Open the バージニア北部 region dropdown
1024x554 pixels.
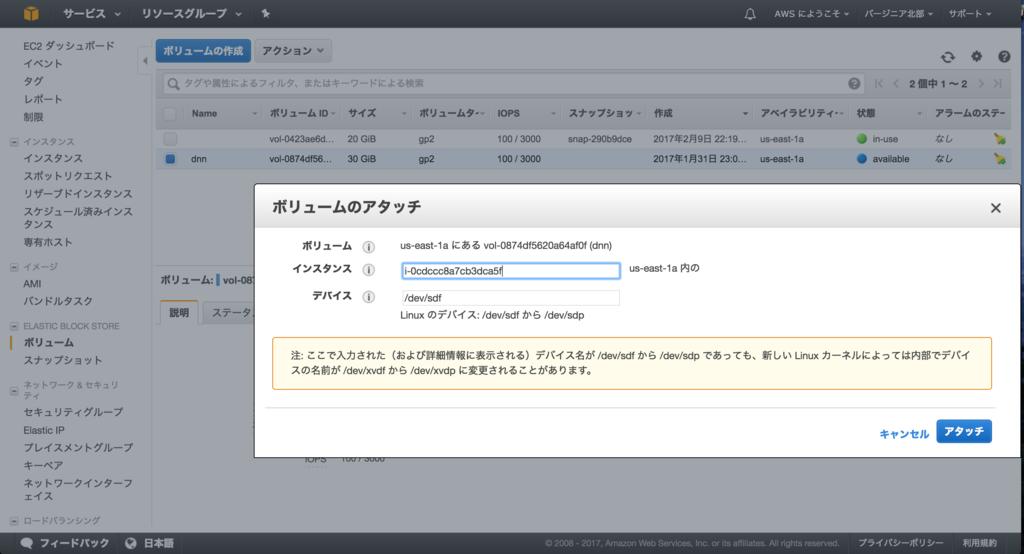coord(898,14)
